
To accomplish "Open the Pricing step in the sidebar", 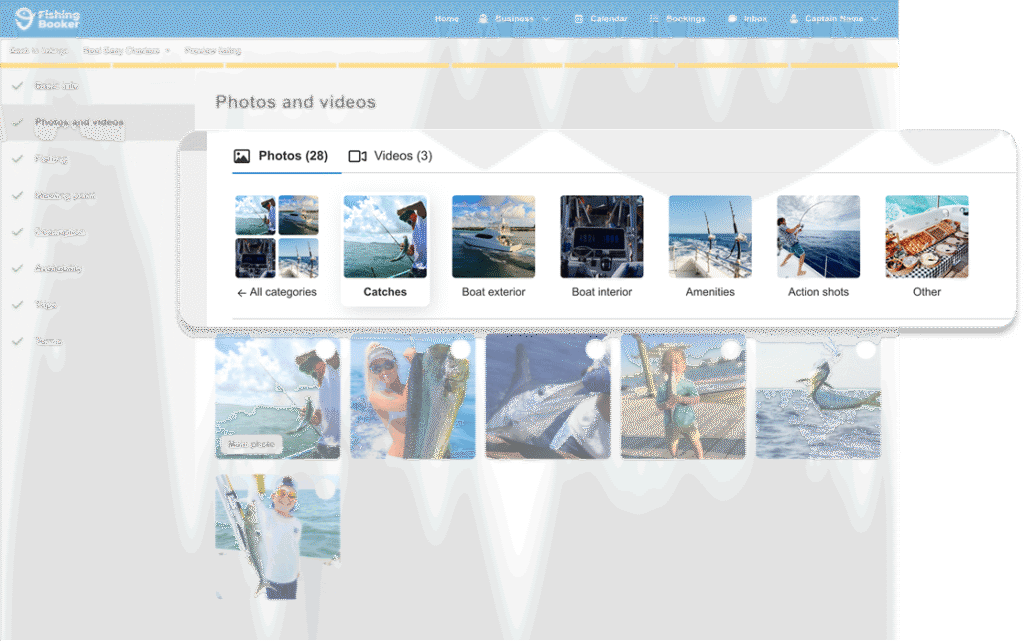I will click(52, 159).
